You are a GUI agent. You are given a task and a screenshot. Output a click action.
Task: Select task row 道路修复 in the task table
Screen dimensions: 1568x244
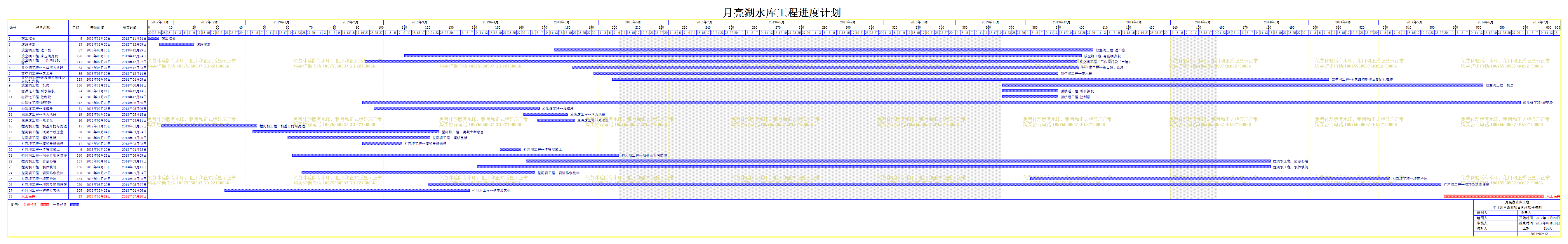coord(77,44)
